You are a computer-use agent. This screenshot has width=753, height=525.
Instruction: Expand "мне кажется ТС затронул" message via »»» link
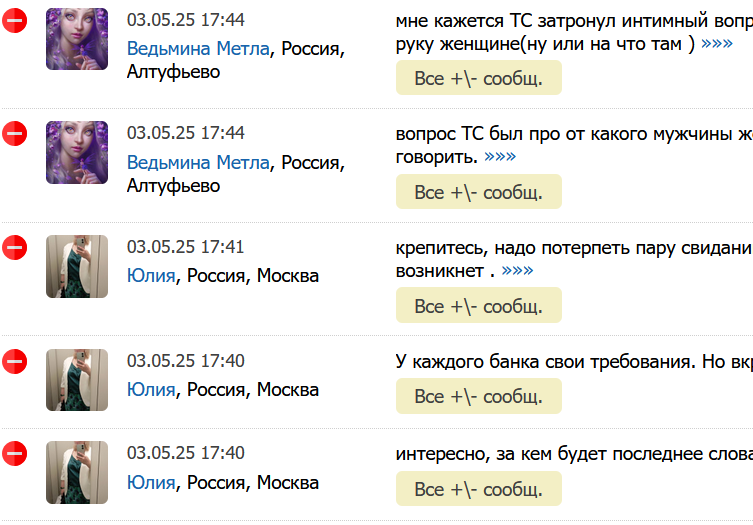coord(716,44)
